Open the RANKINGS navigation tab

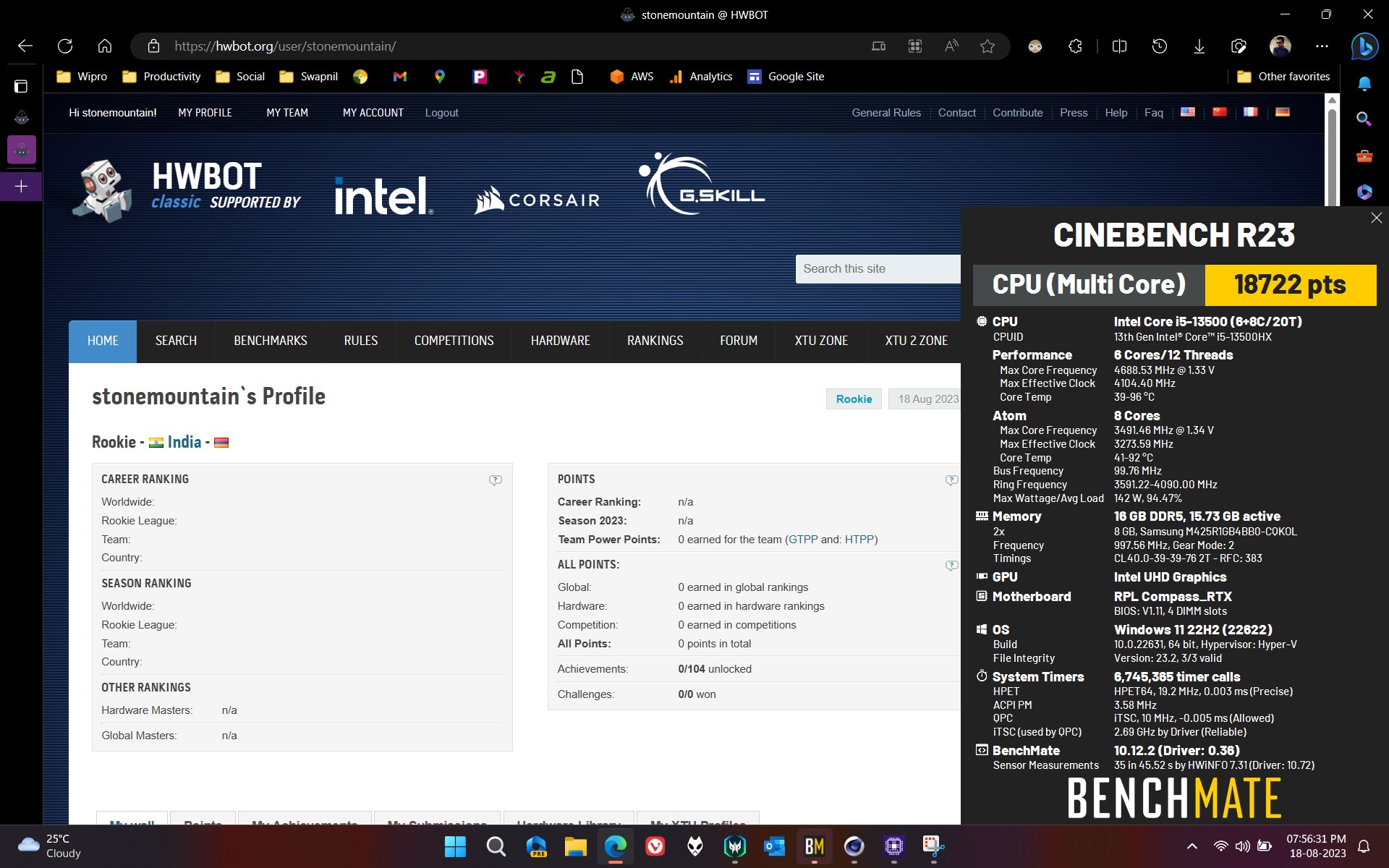[x=655, y=341]
